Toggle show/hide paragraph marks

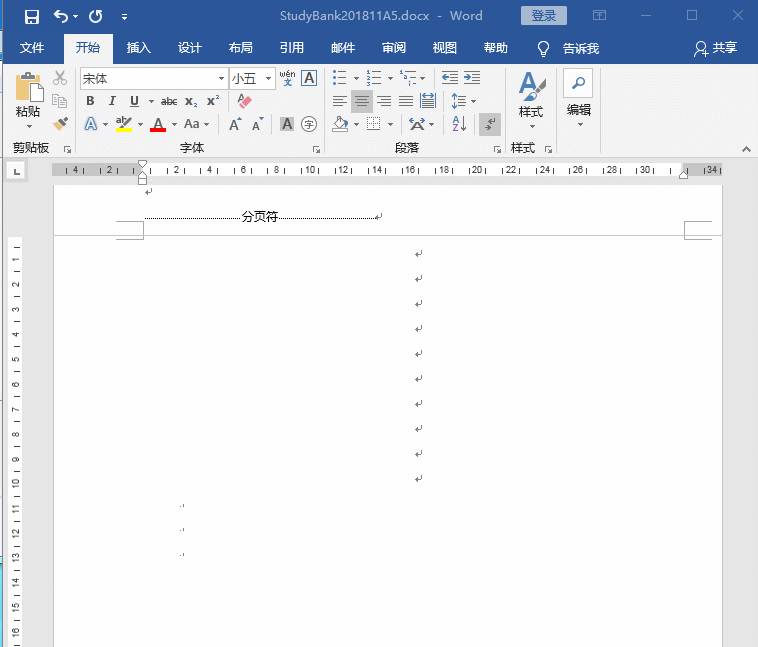[x=490, y=124]
